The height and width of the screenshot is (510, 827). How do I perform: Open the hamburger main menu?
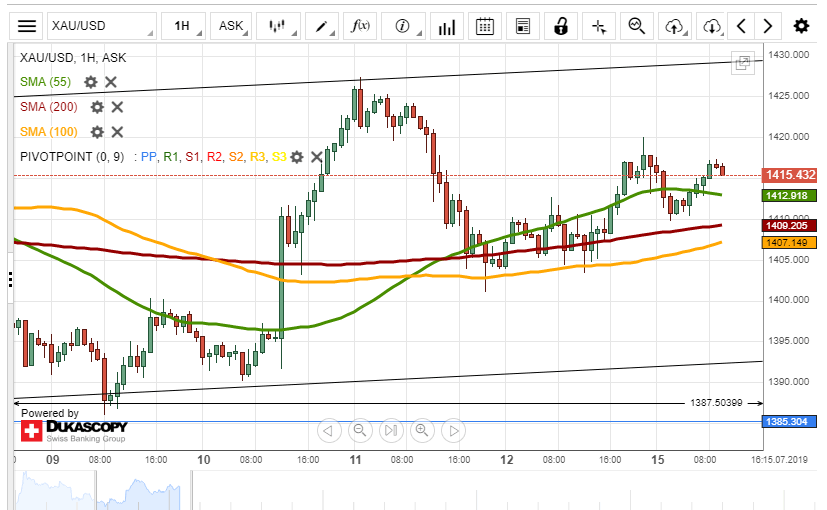point(26,26)
